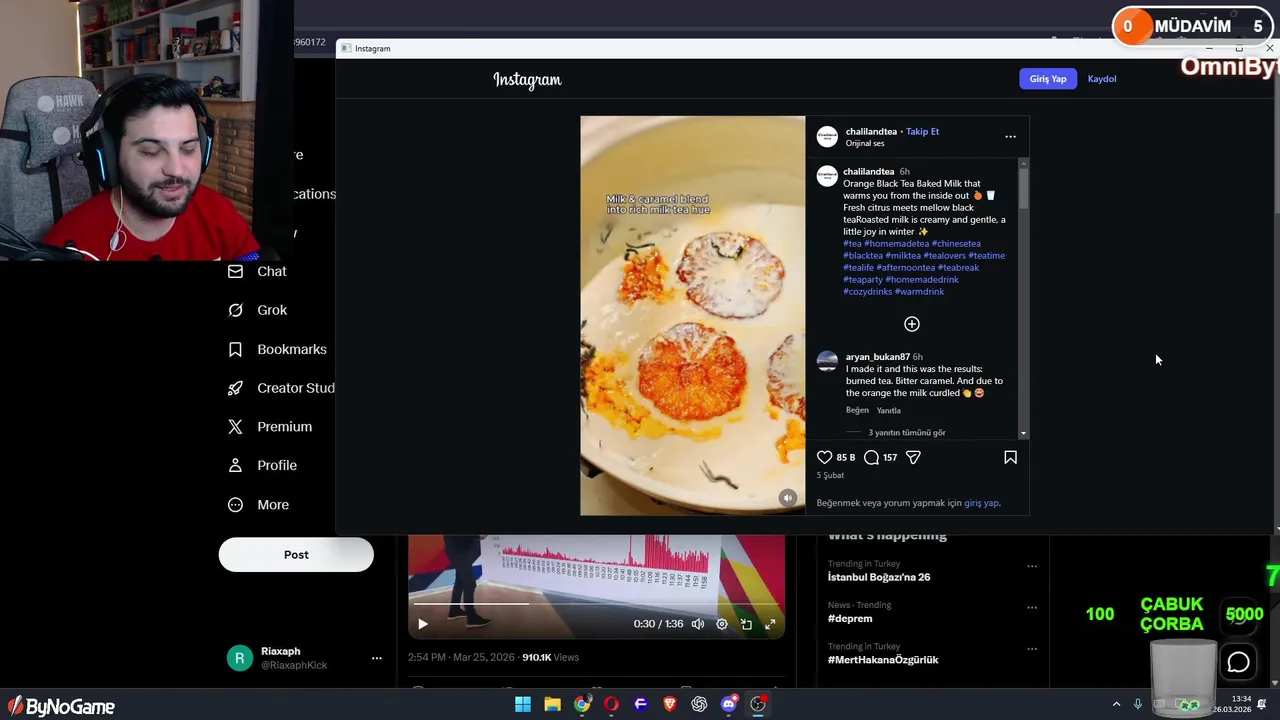Open the taskbar clock and date
Image resolution: width=1280 pixels, height=720 pixels.
(1230, 705)
